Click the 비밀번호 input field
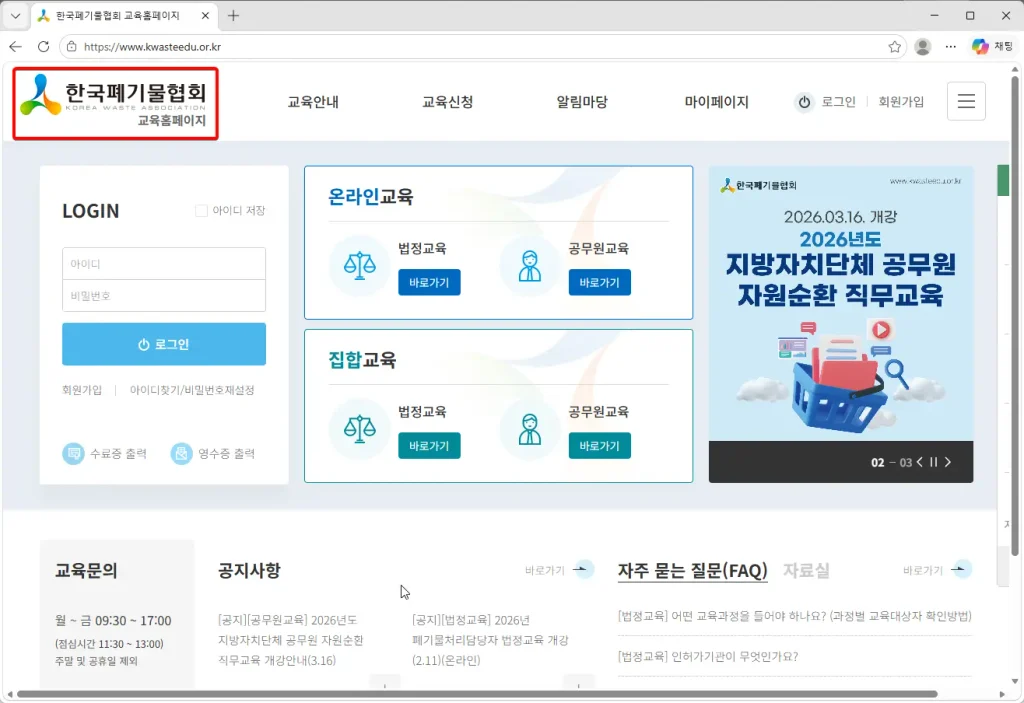The height and width of the screenshot is (703, 1024). point(164,295)
